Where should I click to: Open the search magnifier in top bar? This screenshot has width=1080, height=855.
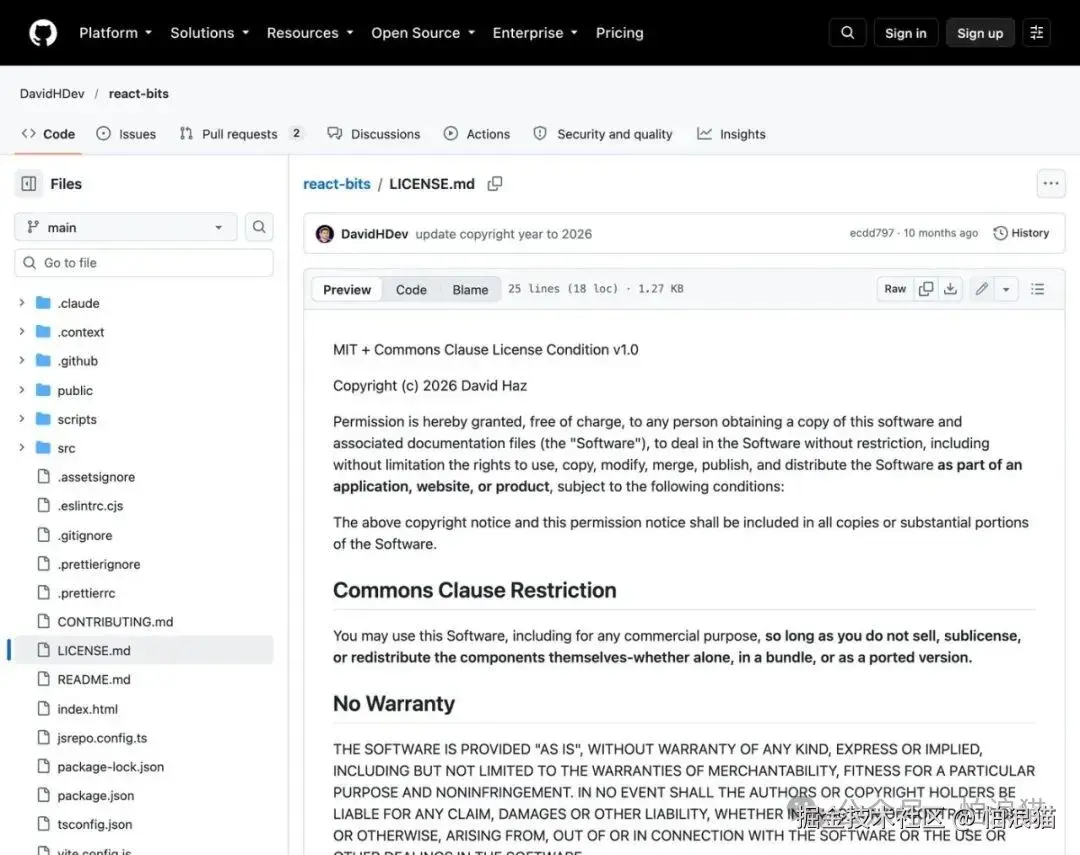click(x=847, y=32)
